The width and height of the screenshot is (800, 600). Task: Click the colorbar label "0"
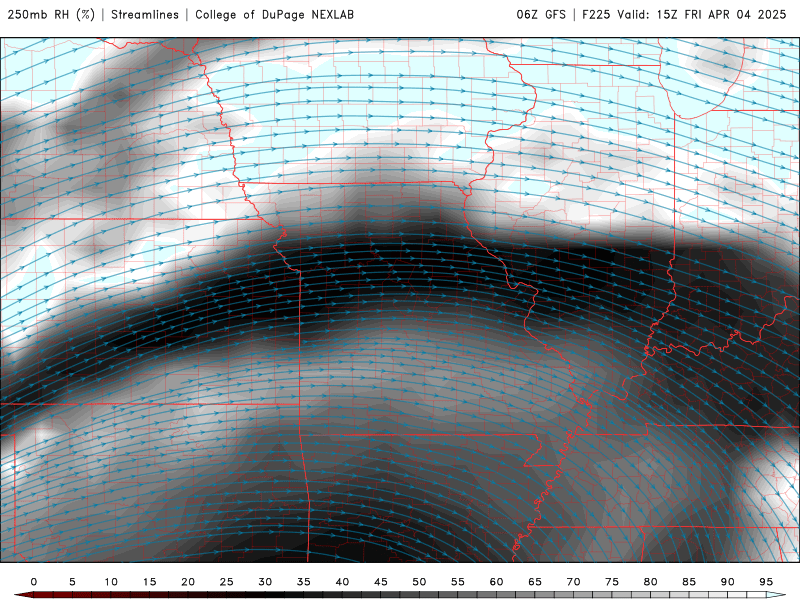click(34, 582)
